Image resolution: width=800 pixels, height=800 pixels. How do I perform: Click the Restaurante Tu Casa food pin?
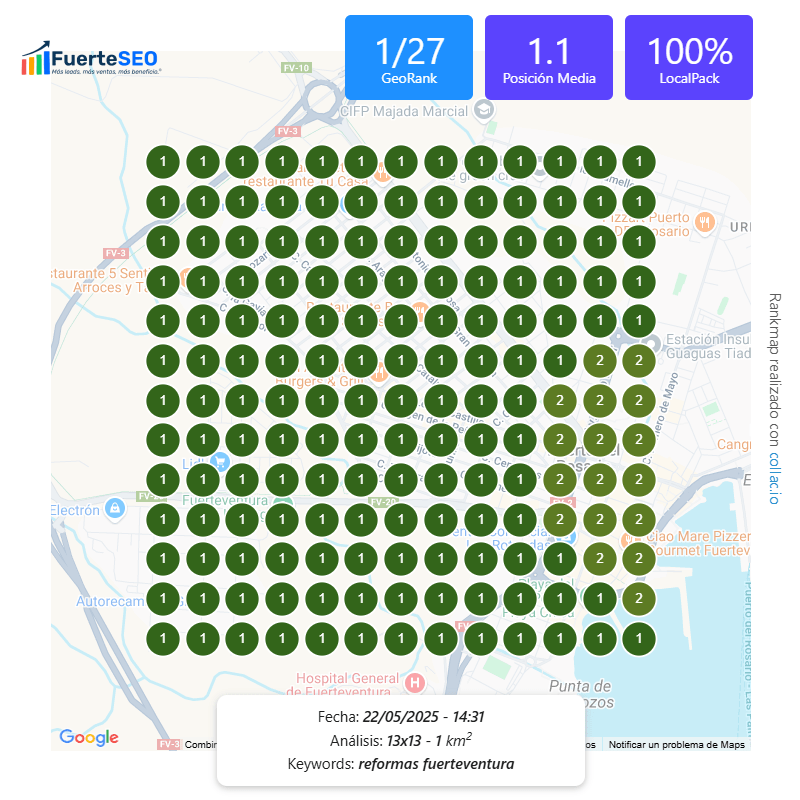[382, 173]
